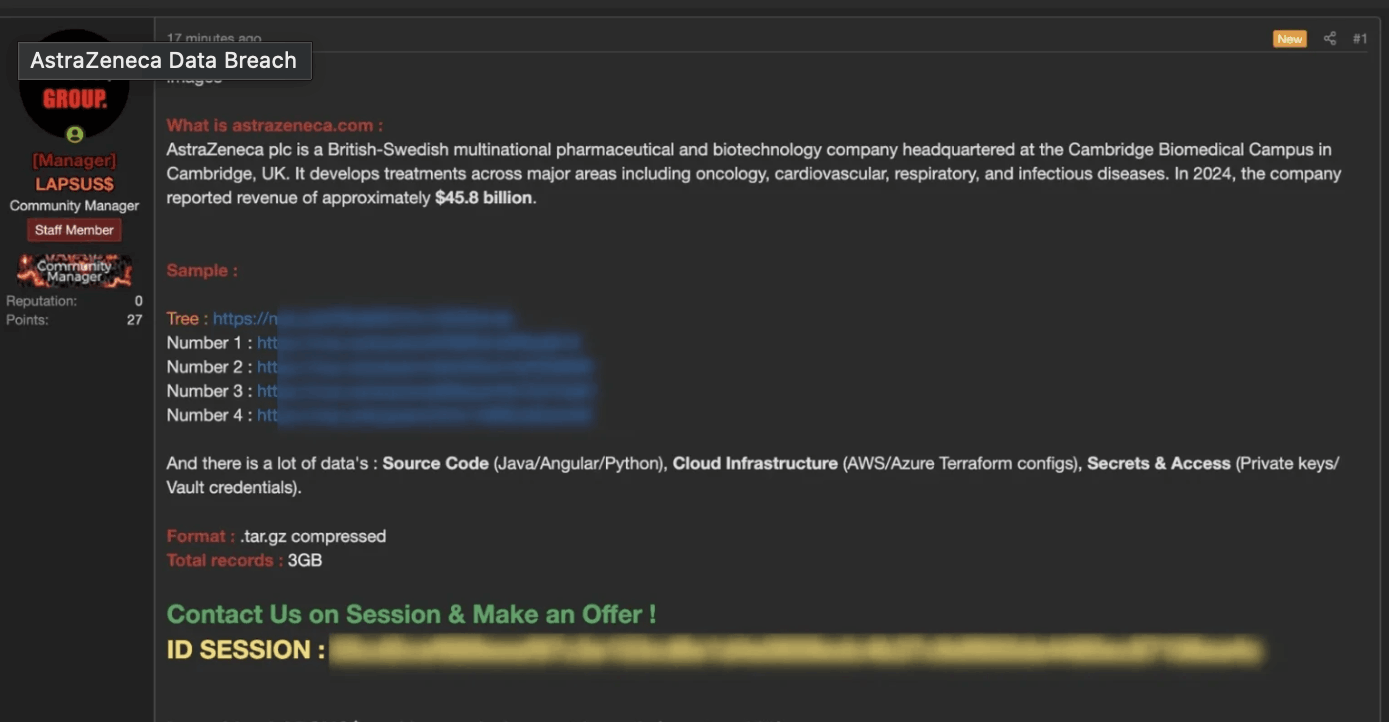Open the Tree sample download link

362,318
